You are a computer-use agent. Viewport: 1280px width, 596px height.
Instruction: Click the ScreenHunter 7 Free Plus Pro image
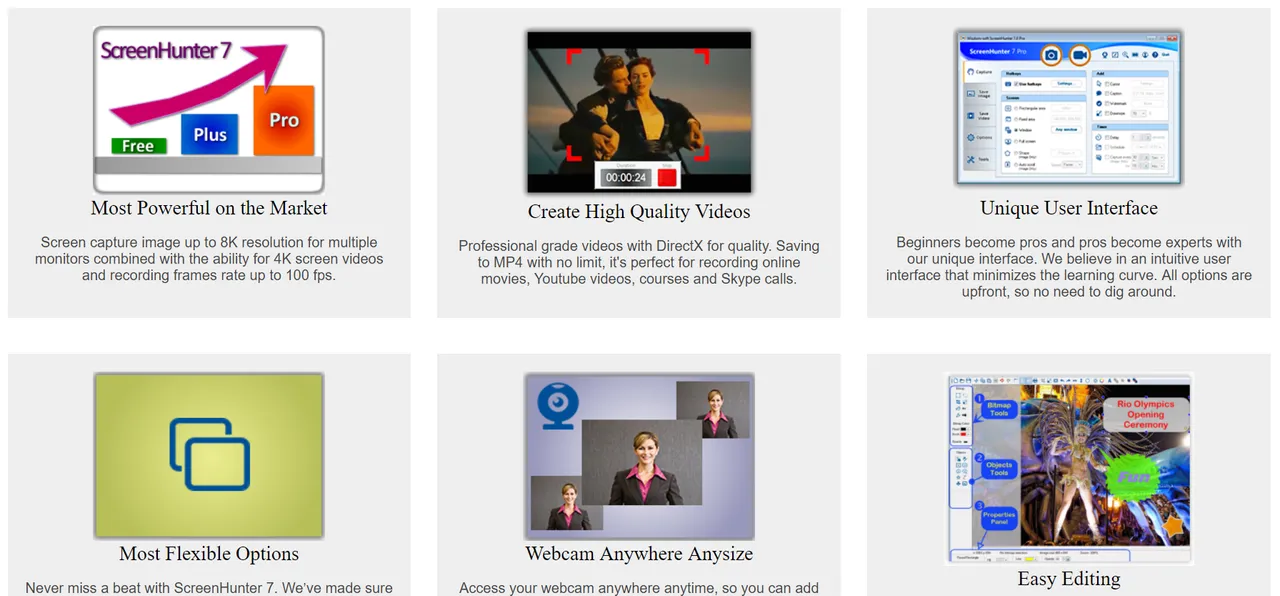click(x=209, y=110)
